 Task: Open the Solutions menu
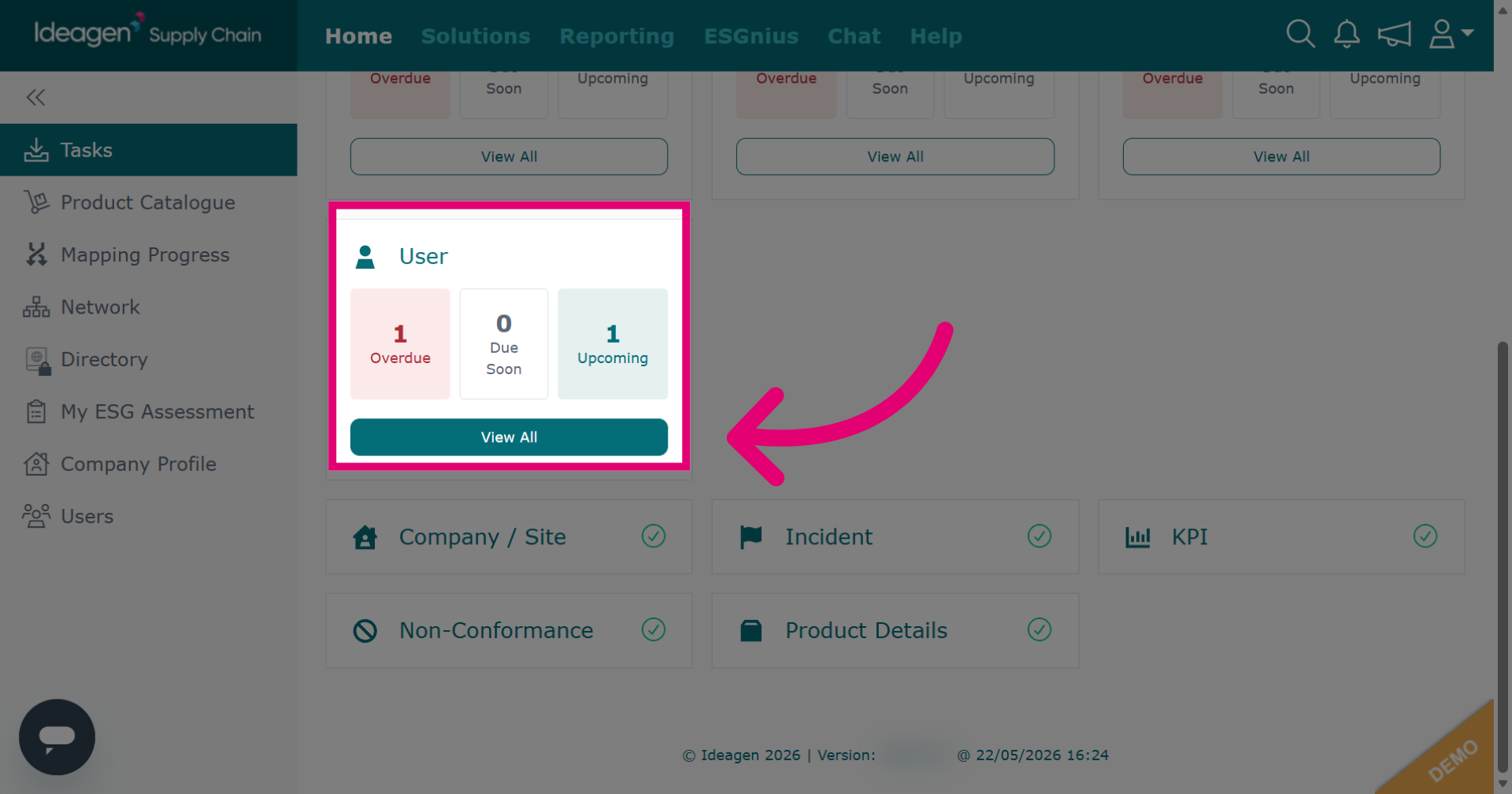coord(476,36)
